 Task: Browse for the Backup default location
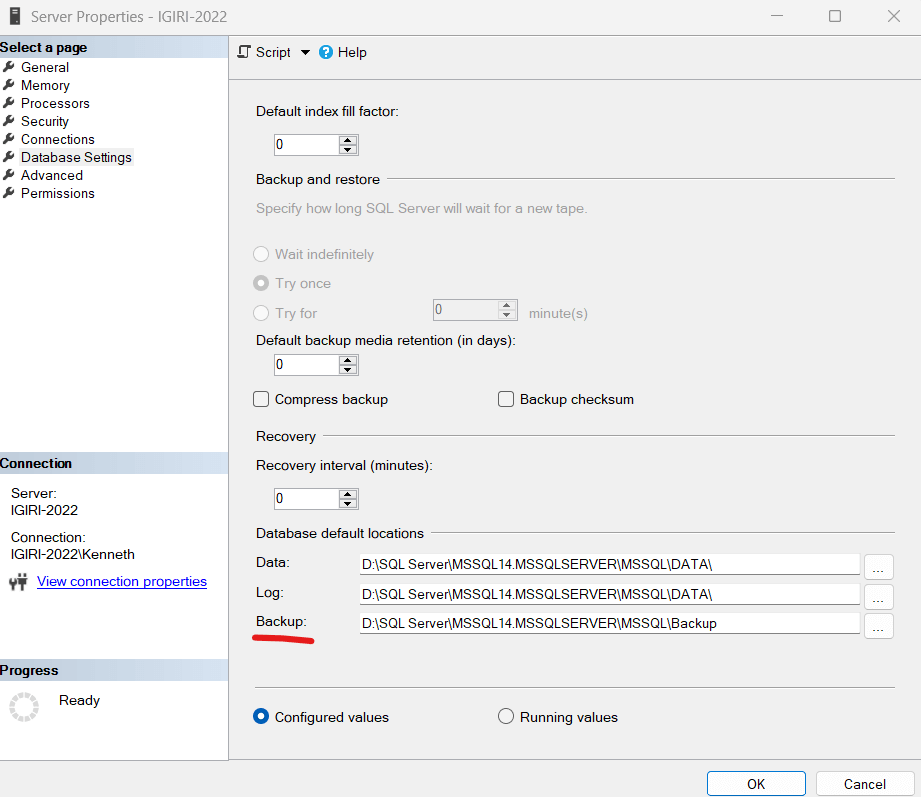tap(878, 626)
